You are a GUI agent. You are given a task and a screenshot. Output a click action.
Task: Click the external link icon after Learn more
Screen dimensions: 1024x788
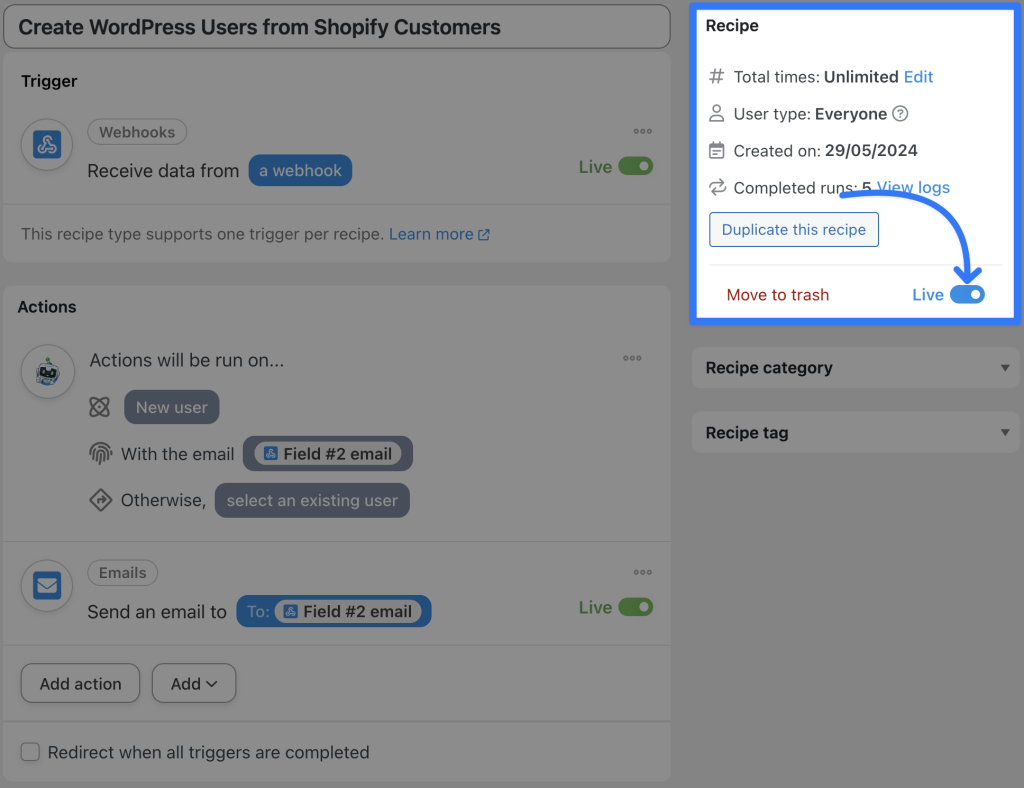486,233
